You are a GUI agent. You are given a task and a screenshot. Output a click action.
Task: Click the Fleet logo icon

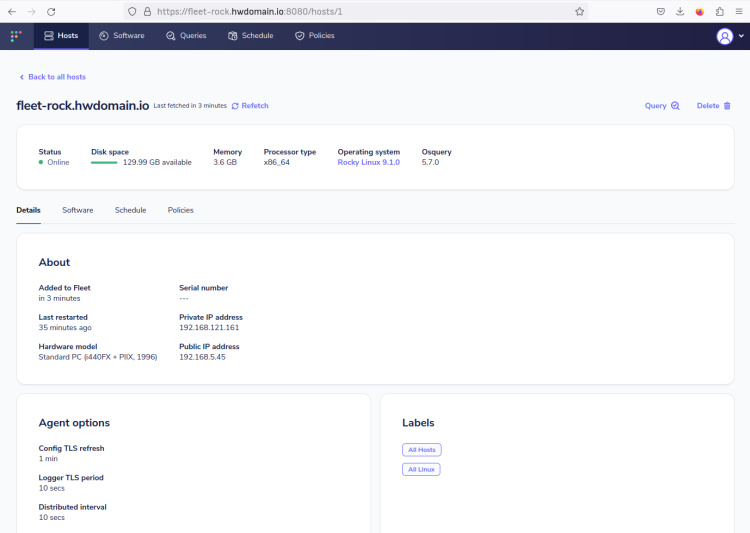point(15,36)
